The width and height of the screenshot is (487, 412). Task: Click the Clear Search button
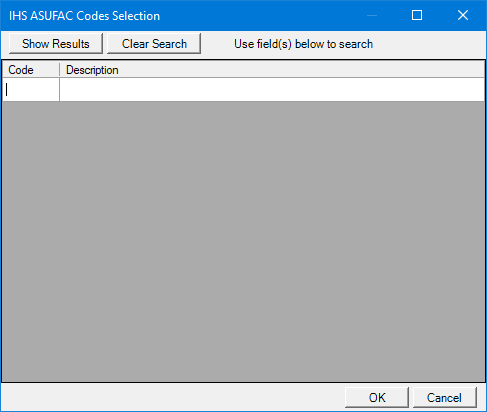pos(154,43)
